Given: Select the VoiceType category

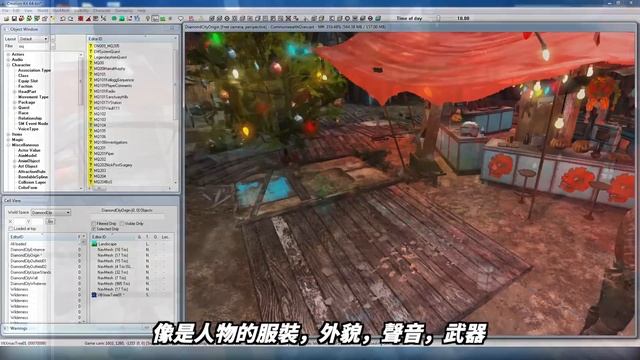Looking at the screenshot, I should (x=28, y=129).
